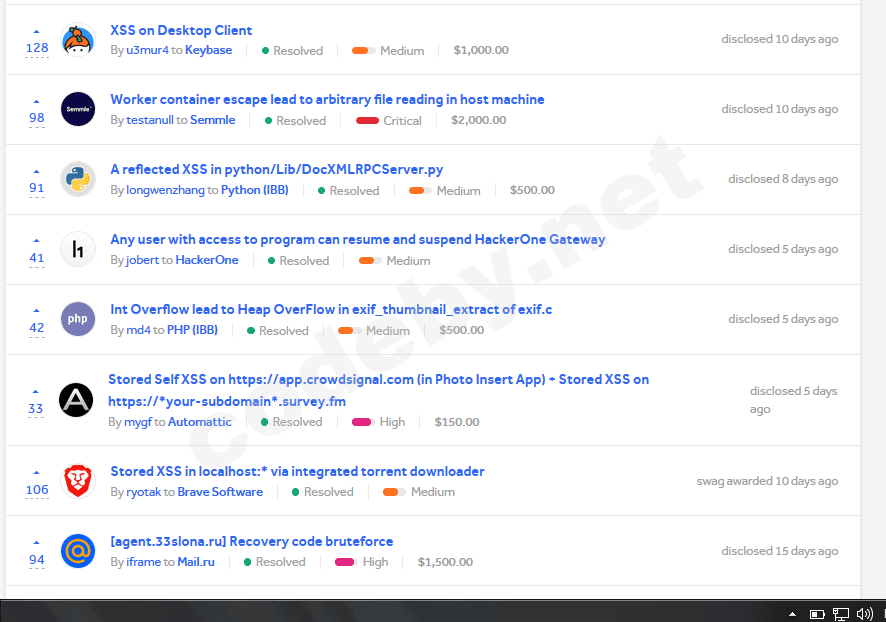Click the 91 vote count

(37, 188)
